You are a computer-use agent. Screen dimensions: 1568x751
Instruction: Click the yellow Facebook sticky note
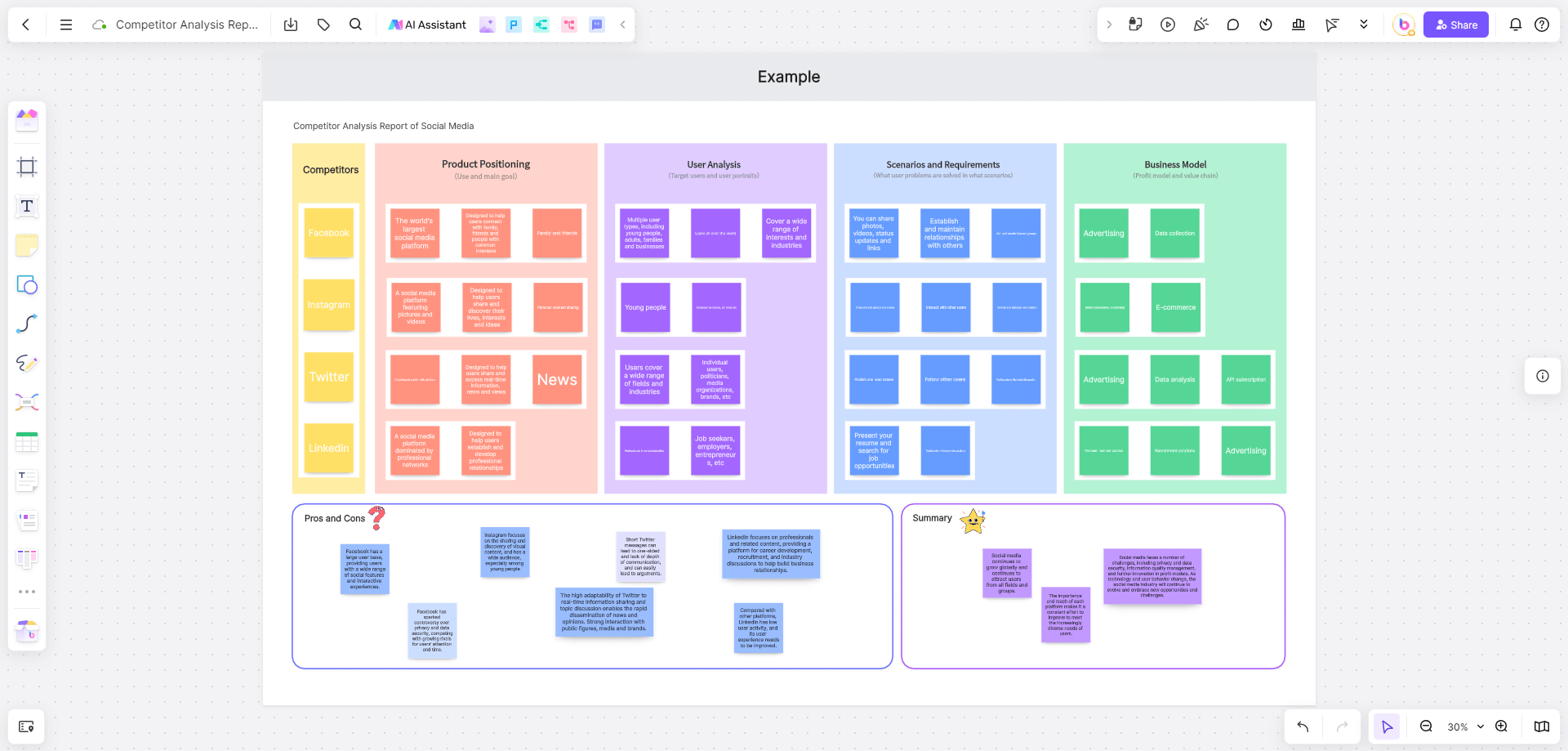329,233
